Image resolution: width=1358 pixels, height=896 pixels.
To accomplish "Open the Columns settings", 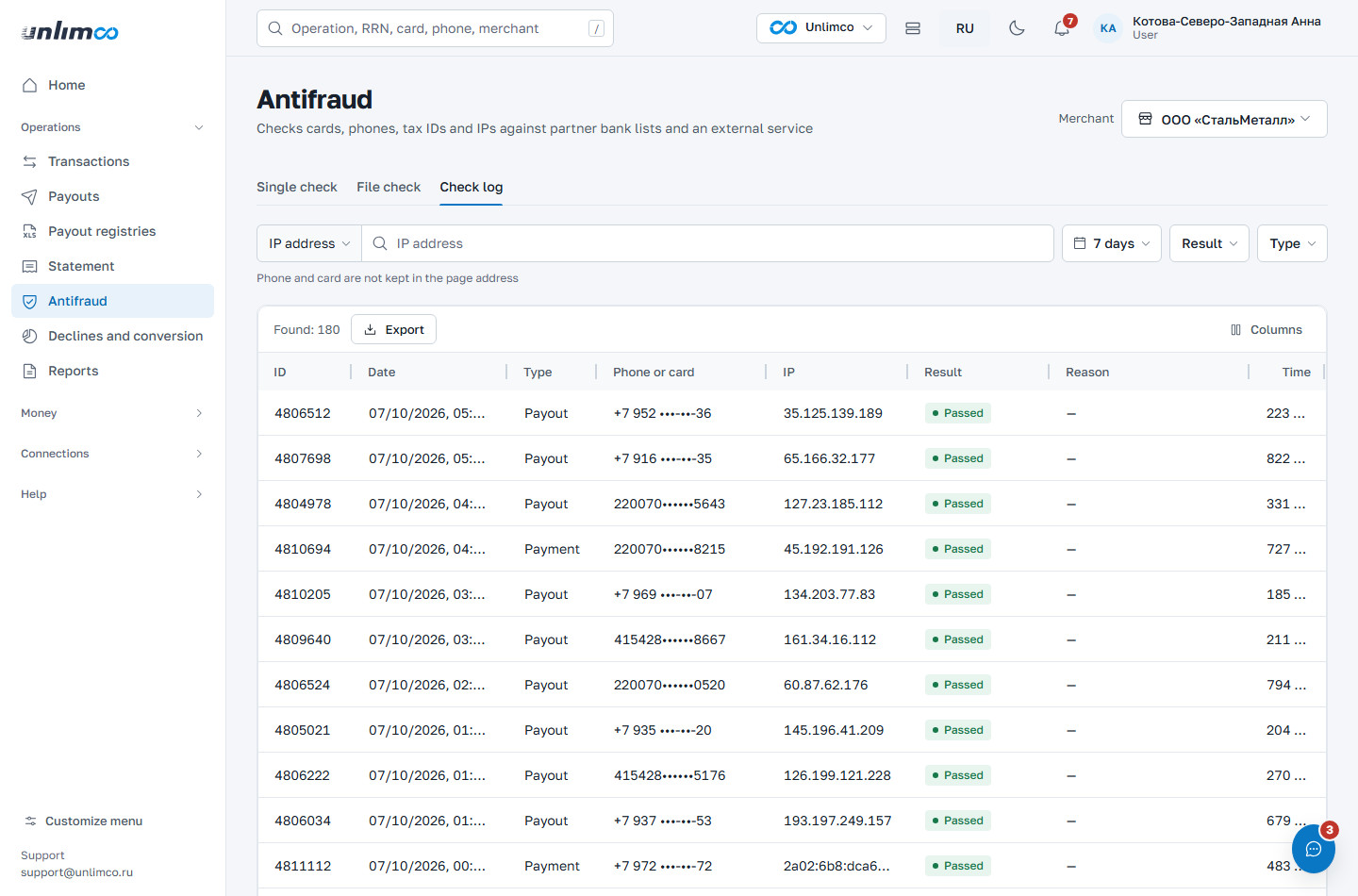I will tap(1267, 329).
